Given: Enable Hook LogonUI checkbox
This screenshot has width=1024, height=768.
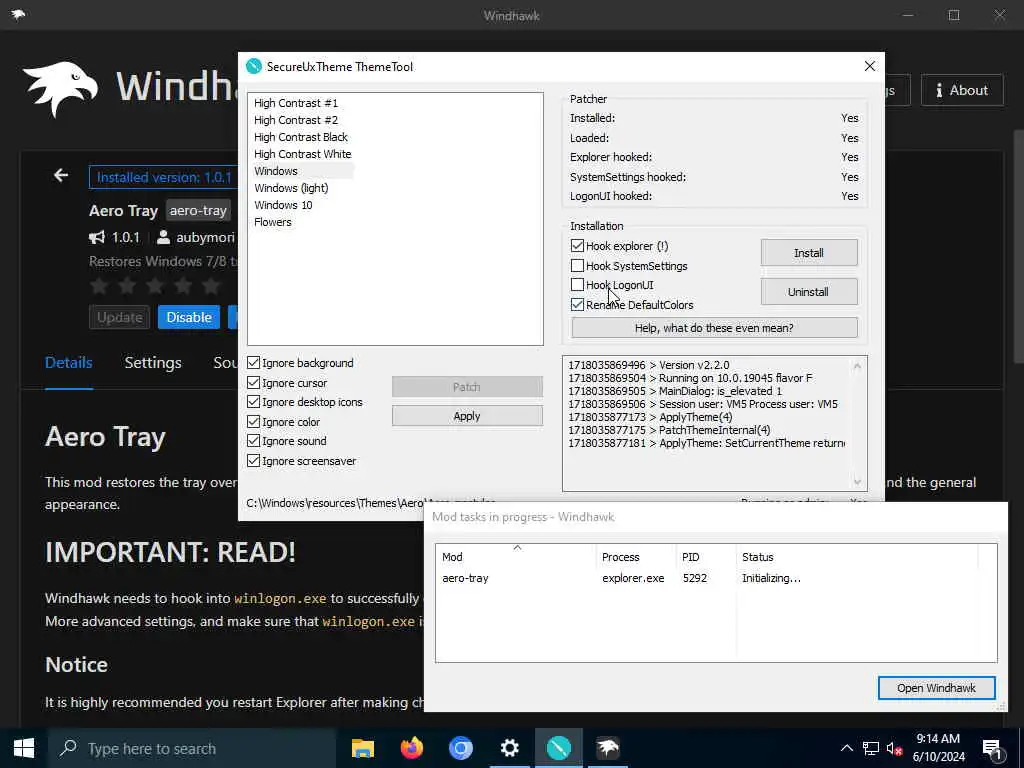Looking at the screenshot, I should tap(577, 285).
